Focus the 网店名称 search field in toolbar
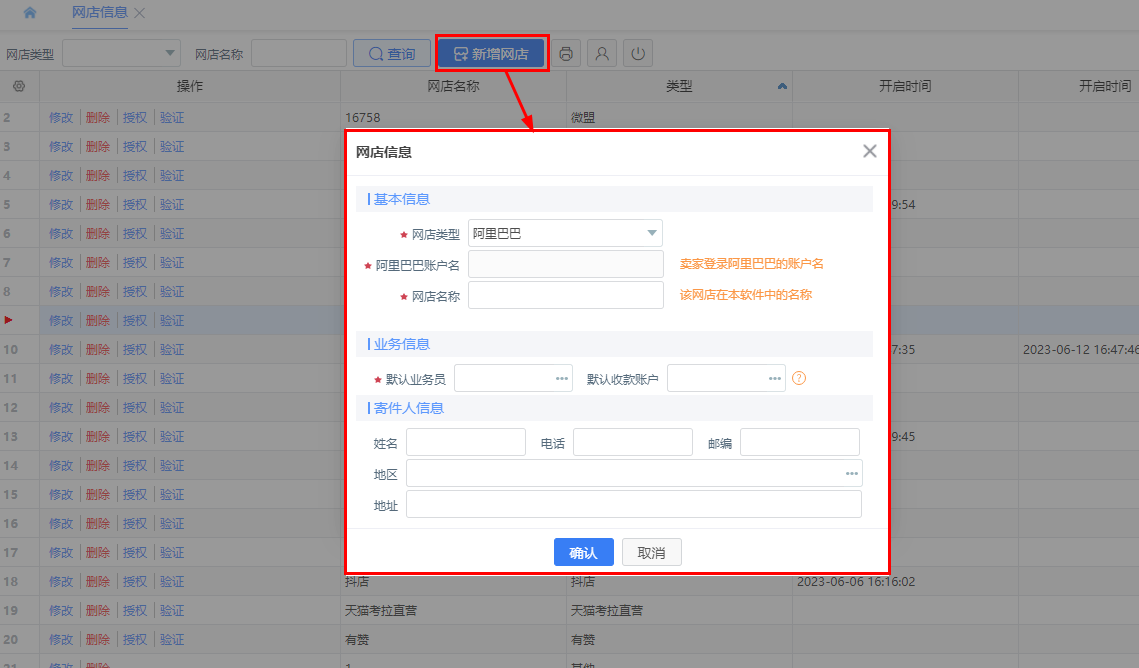Screen dimensions: 1139x668 299,53
